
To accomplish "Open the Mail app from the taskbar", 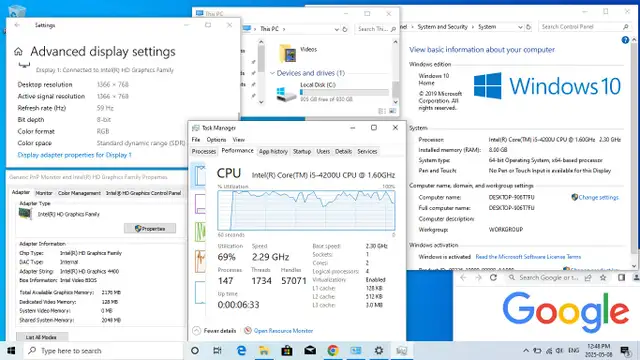I will pyautogui.click(x=310, y=351).
